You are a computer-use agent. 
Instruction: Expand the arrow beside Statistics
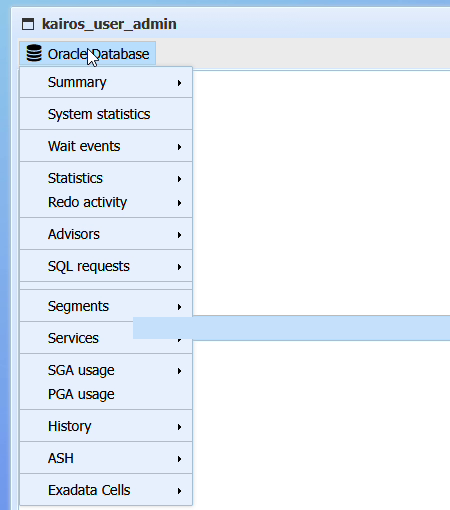pos(179,179)
